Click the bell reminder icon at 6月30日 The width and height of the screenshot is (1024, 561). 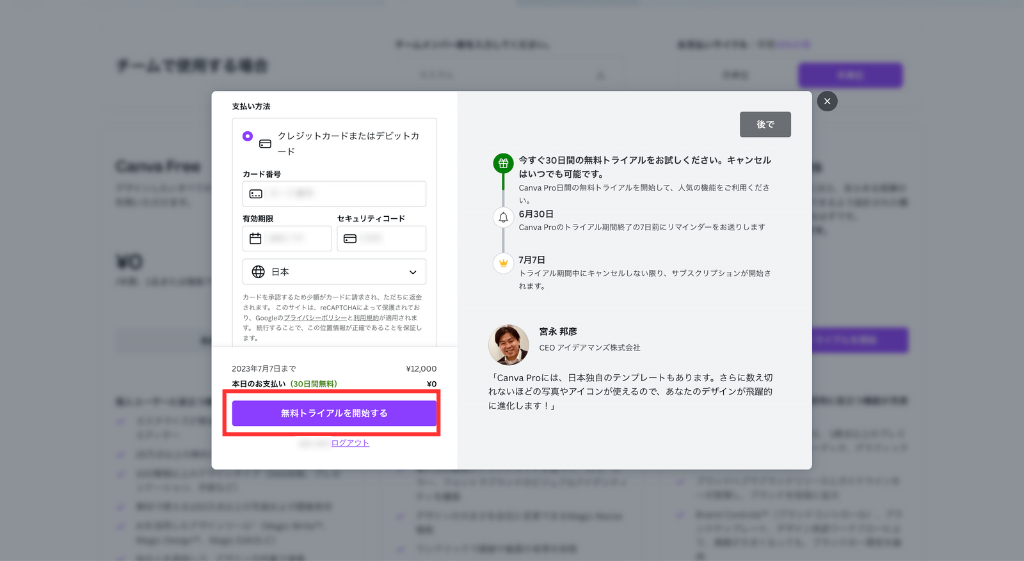coord(503,217)
